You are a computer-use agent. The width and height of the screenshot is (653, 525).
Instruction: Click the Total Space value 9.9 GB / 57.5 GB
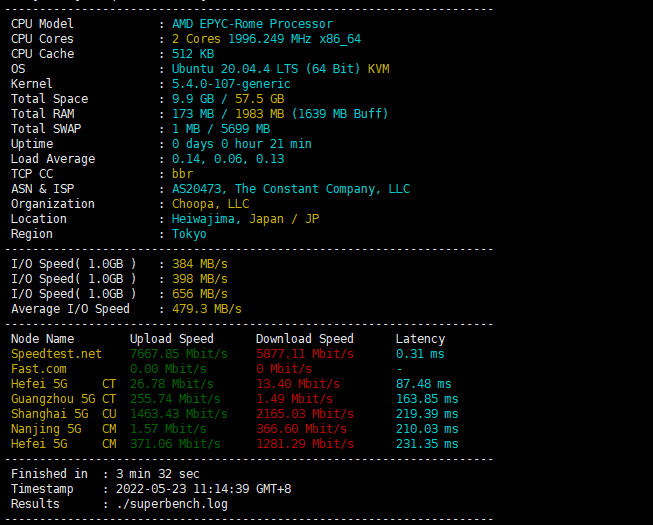coord(228,99)
